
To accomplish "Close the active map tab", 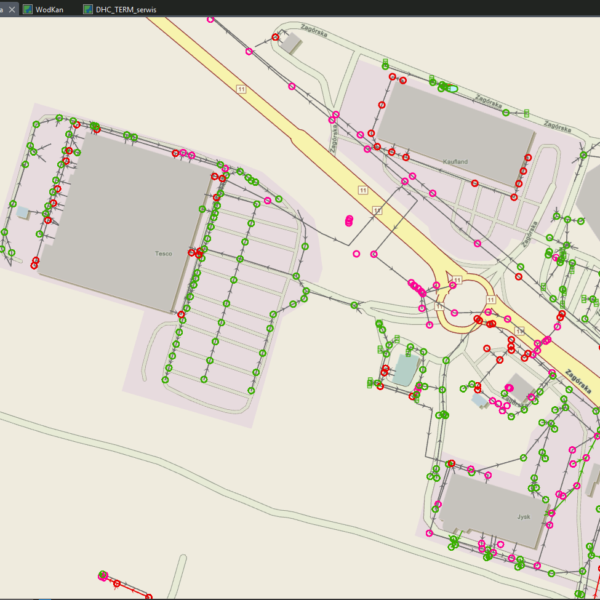I will pyautogui.click(x=12, y=8).
